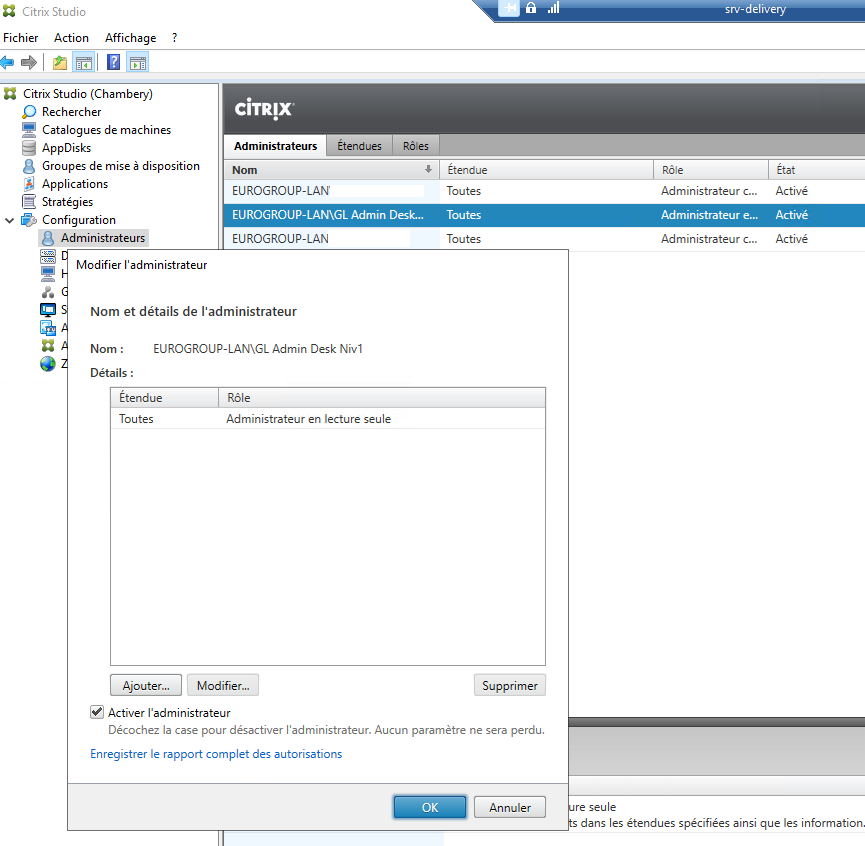Image resolution: width=865 pixels, height=846 pixels.
Task: Click the Administrateurs user icon in tree
Action: [48, 238]
